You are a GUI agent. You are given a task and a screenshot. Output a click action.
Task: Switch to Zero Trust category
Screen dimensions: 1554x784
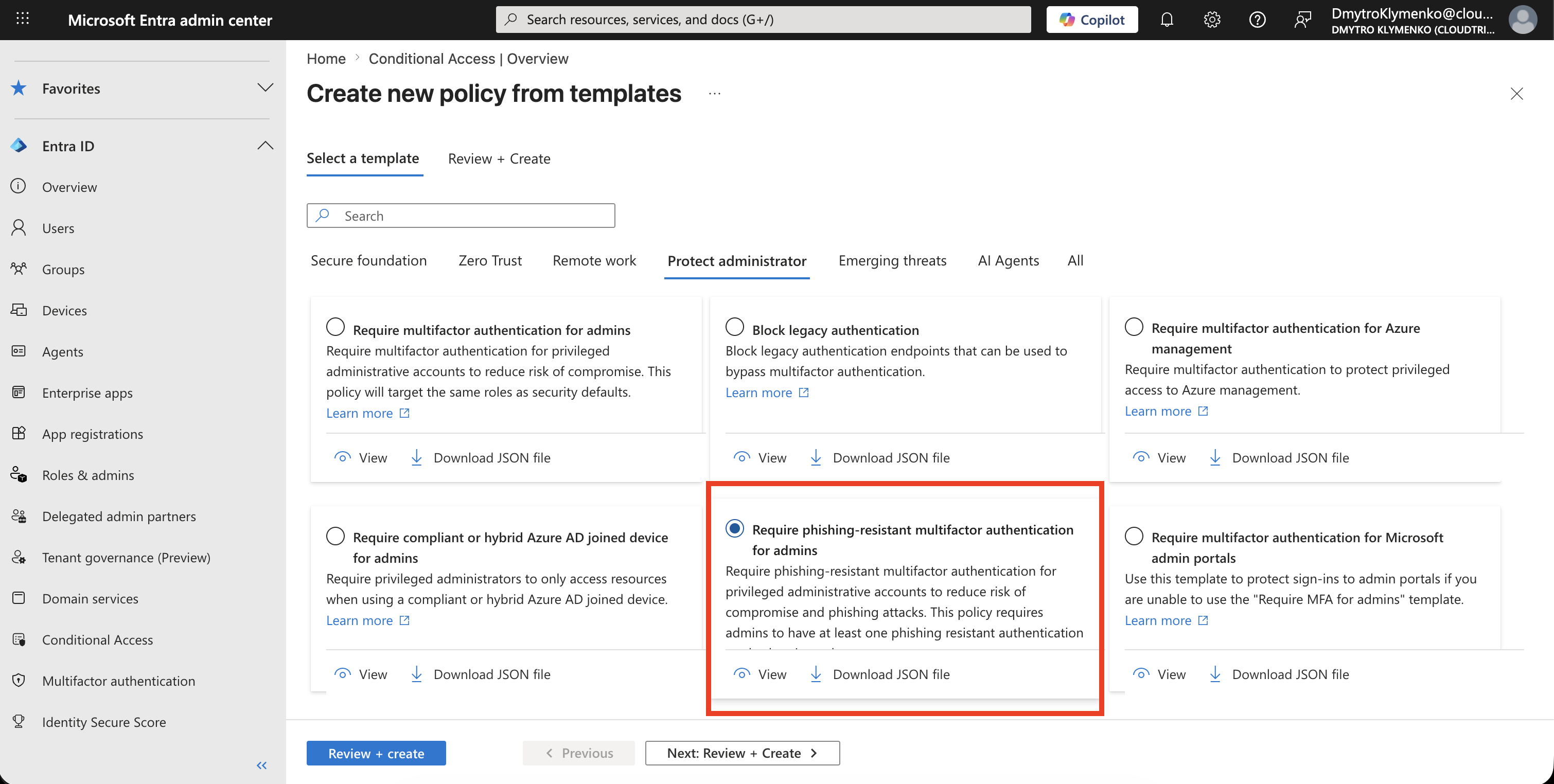pos(490,260)
